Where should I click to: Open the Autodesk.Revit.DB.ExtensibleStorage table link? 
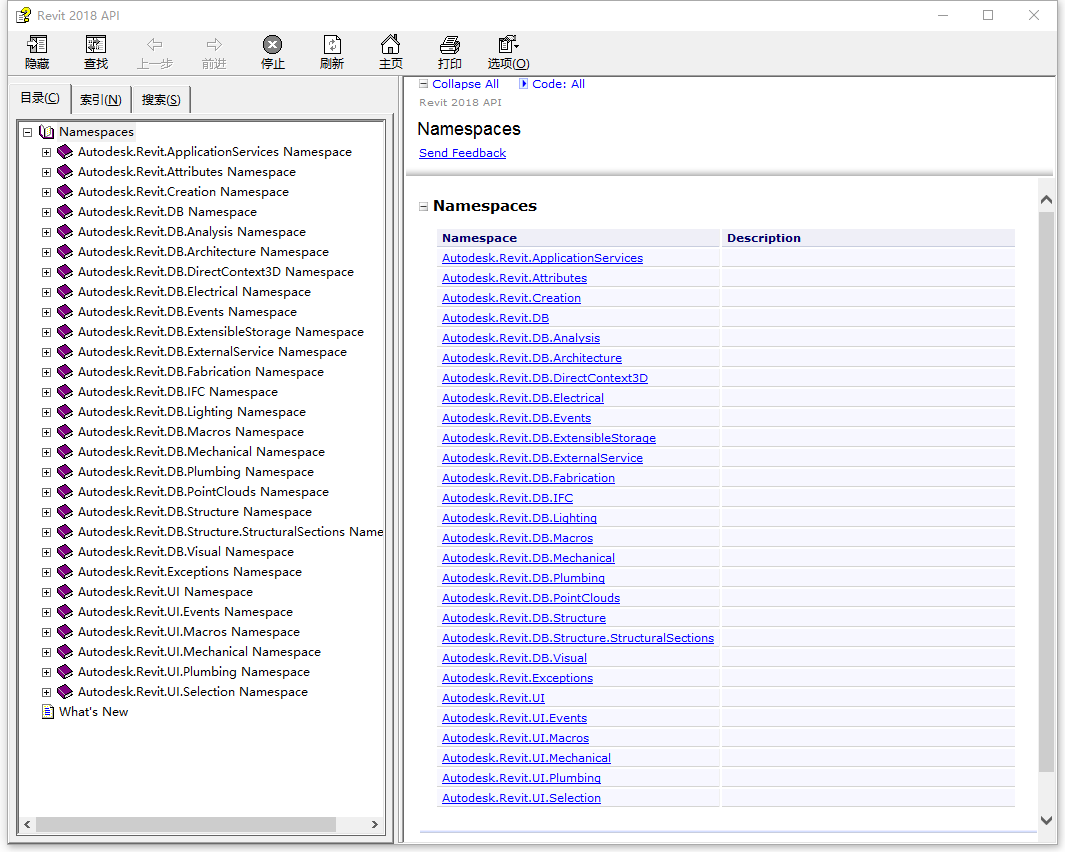click(x=549, y=438)
